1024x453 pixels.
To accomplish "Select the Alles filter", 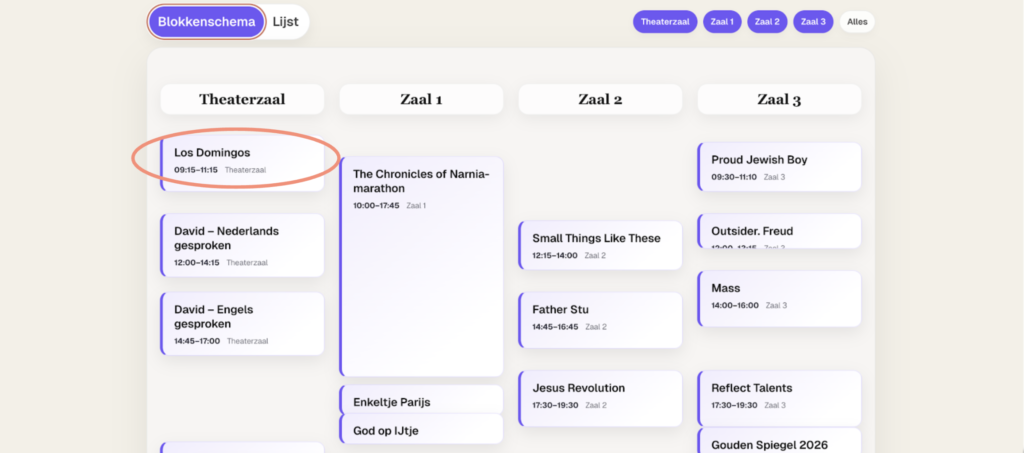I will click(857, 21).
